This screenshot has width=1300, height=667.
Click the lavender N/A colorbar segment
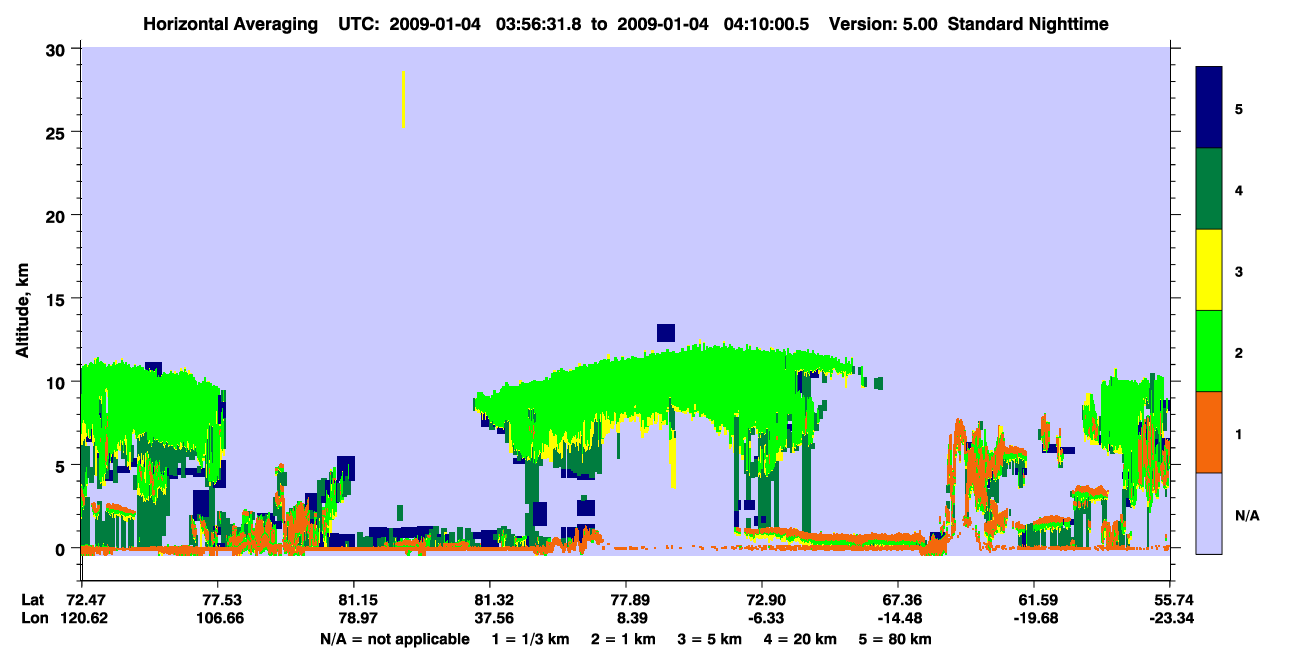click(x=1209, y=513)
